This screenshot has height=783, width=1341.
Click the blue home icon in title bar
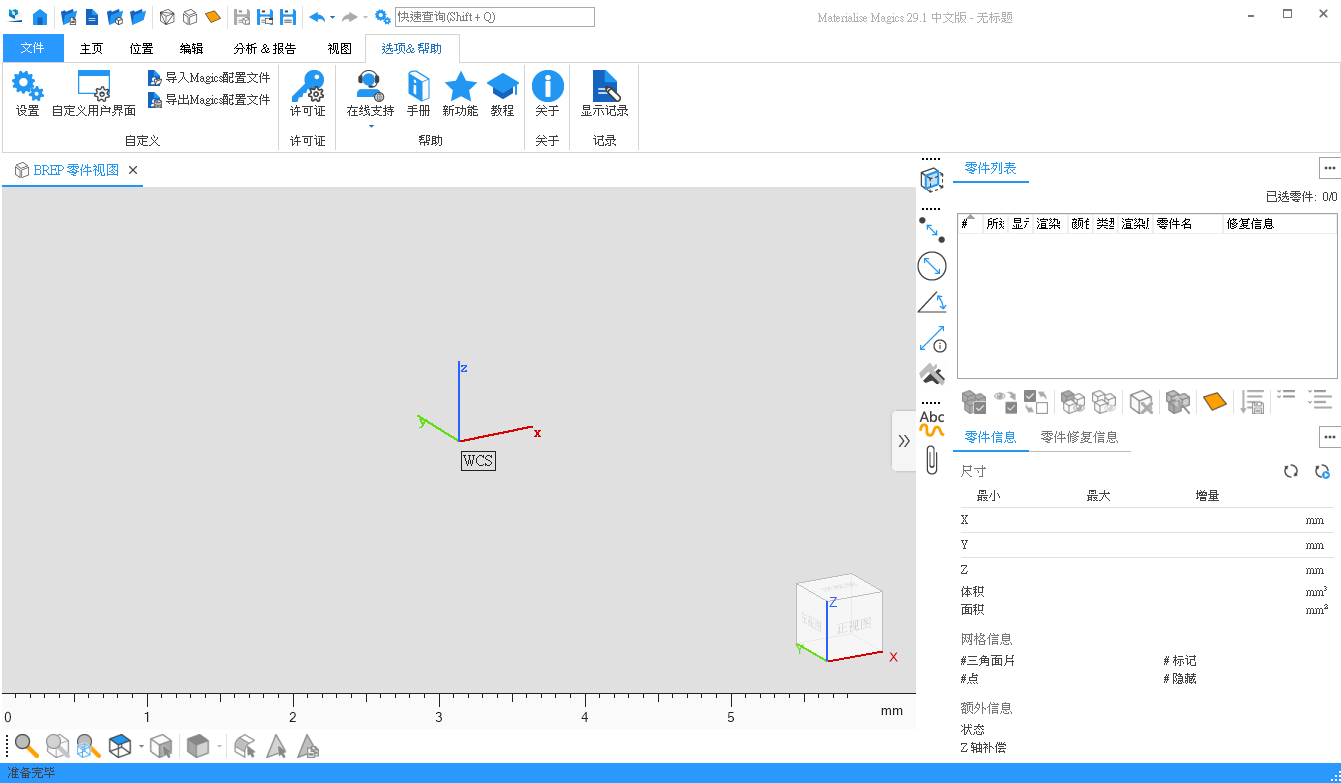(39, 17)
